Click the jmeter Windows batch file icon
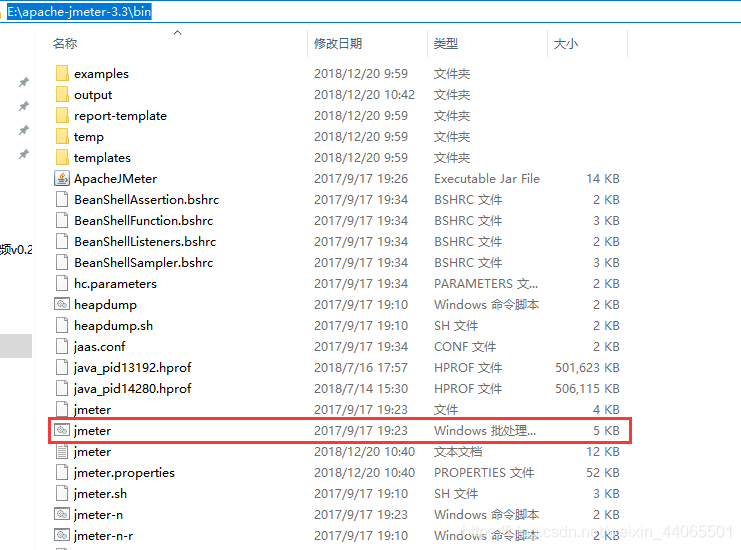This screenshot has width=741, height=550. tap(62, 430)
